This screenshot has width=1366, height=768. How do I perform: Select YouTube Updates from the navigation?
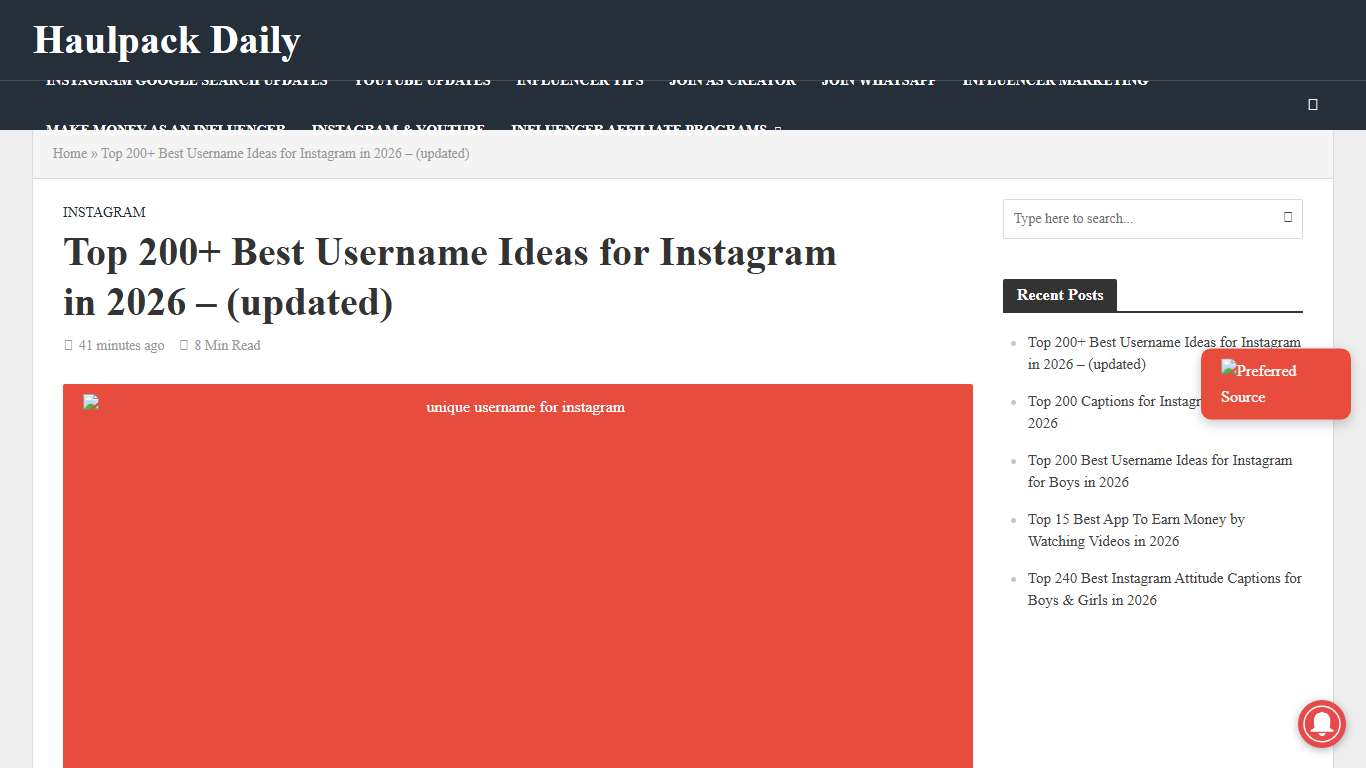[x=422, y=80]
